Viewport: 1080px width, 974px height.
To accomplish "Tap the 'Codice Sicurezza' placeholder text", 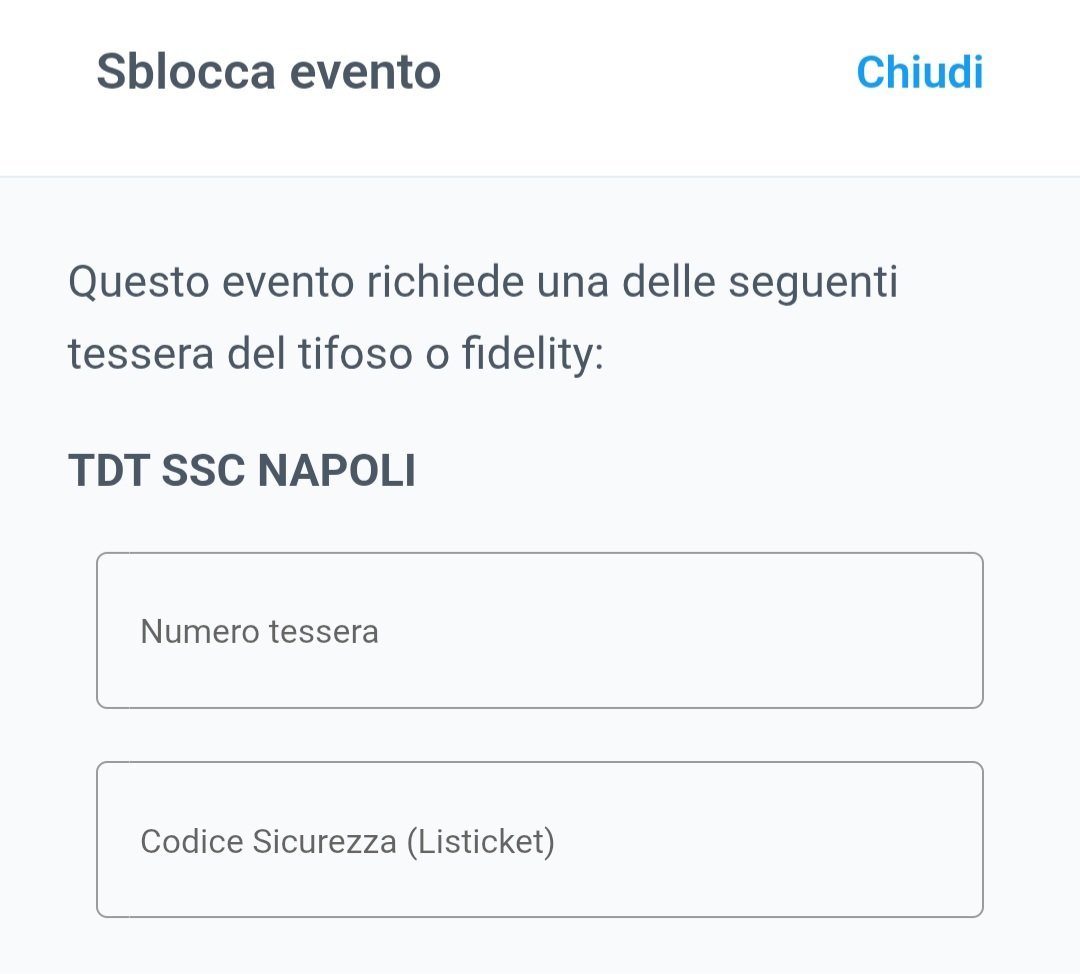I will [x=270, y=841].
